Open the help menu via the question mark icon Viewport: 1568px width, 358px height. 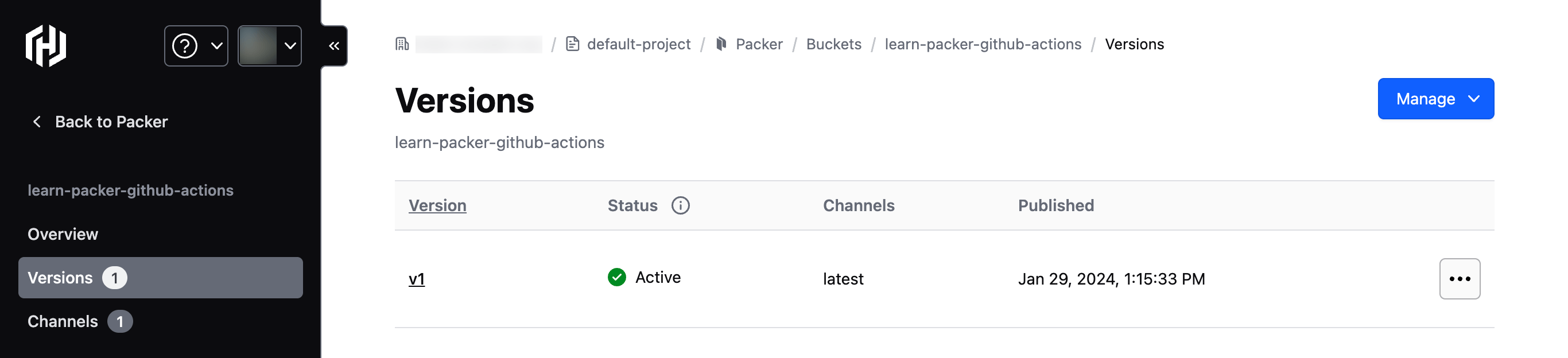pos(185,45)
